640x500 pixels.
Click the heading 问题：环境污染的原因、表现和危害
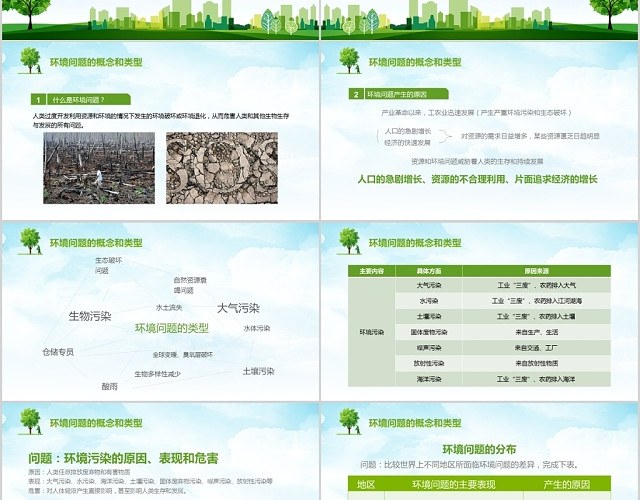[x=123, y=458]
